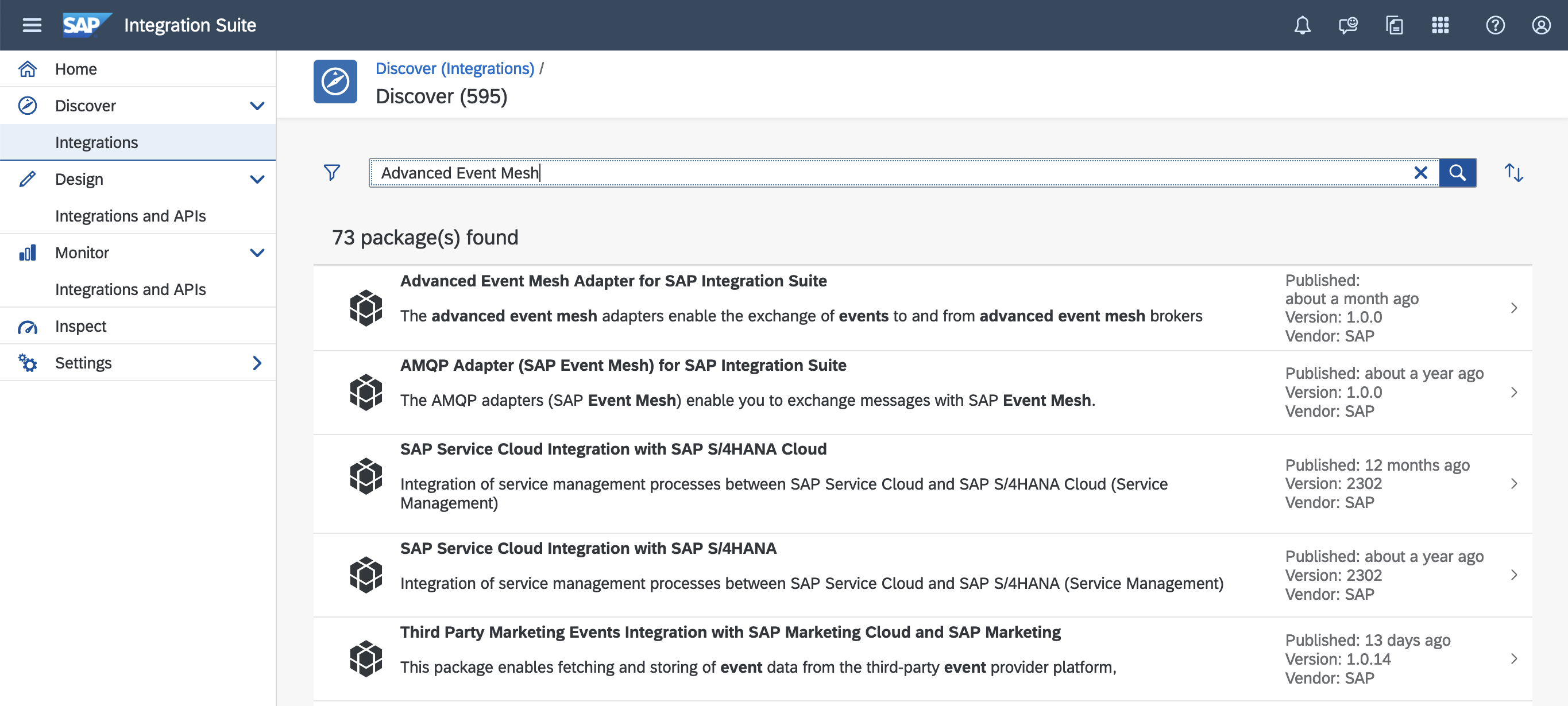Clear the search field with X
The height and width of the screenshot is (706, 1568).
(1421, 173)
